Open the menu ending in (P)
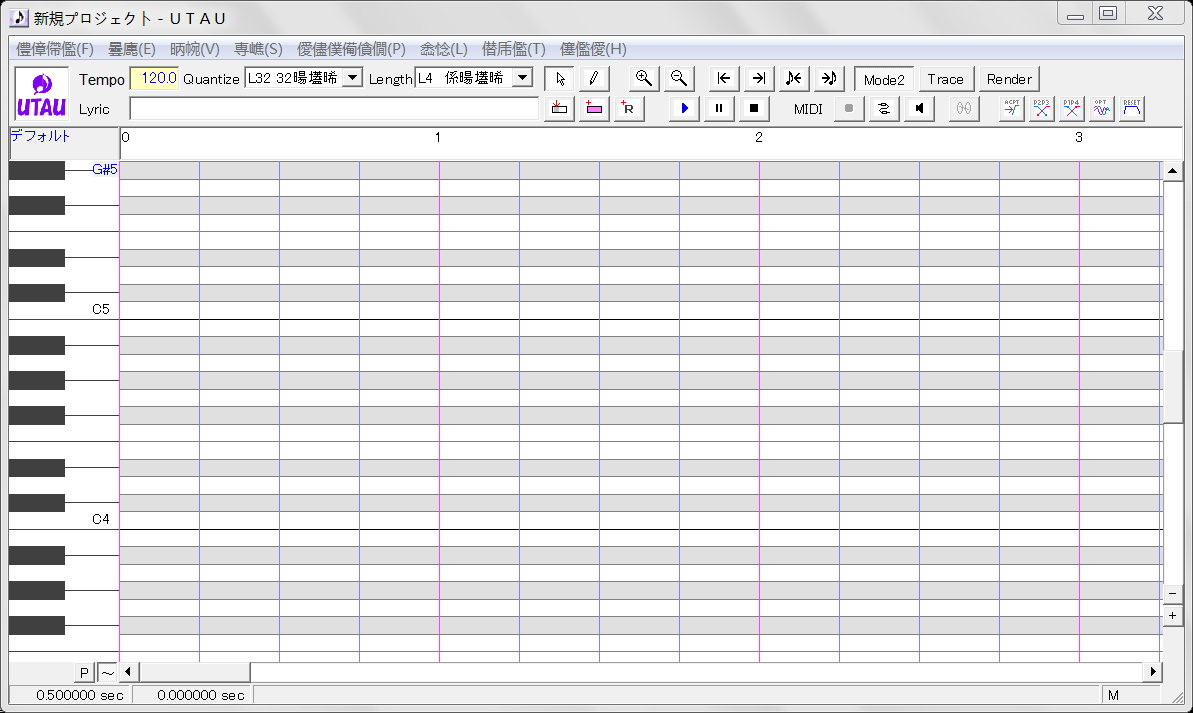This screenshot has height=713, width=1193. [351, 49]
